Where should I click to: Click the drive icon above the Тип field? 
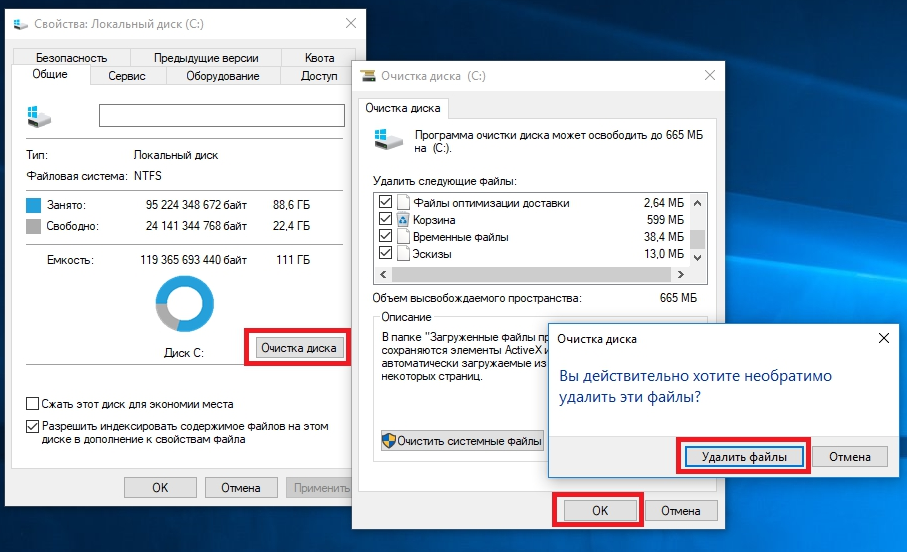point(40,116)
